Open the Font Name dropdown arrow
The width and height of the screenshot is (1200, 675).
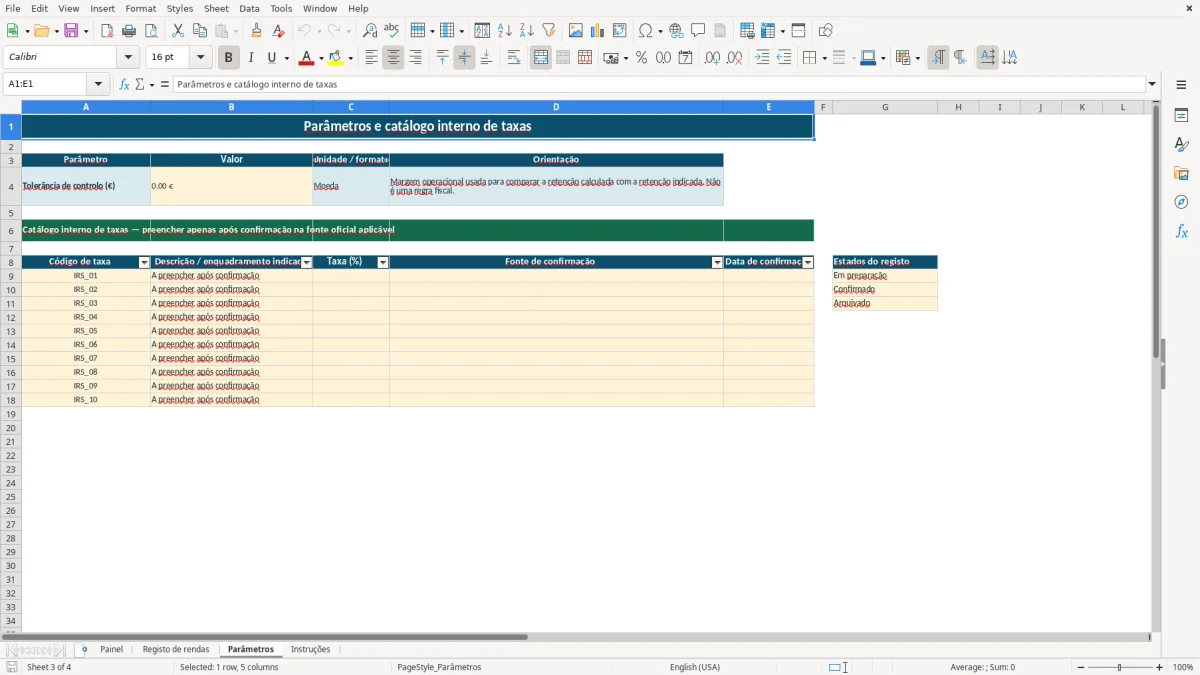point(128,58)
